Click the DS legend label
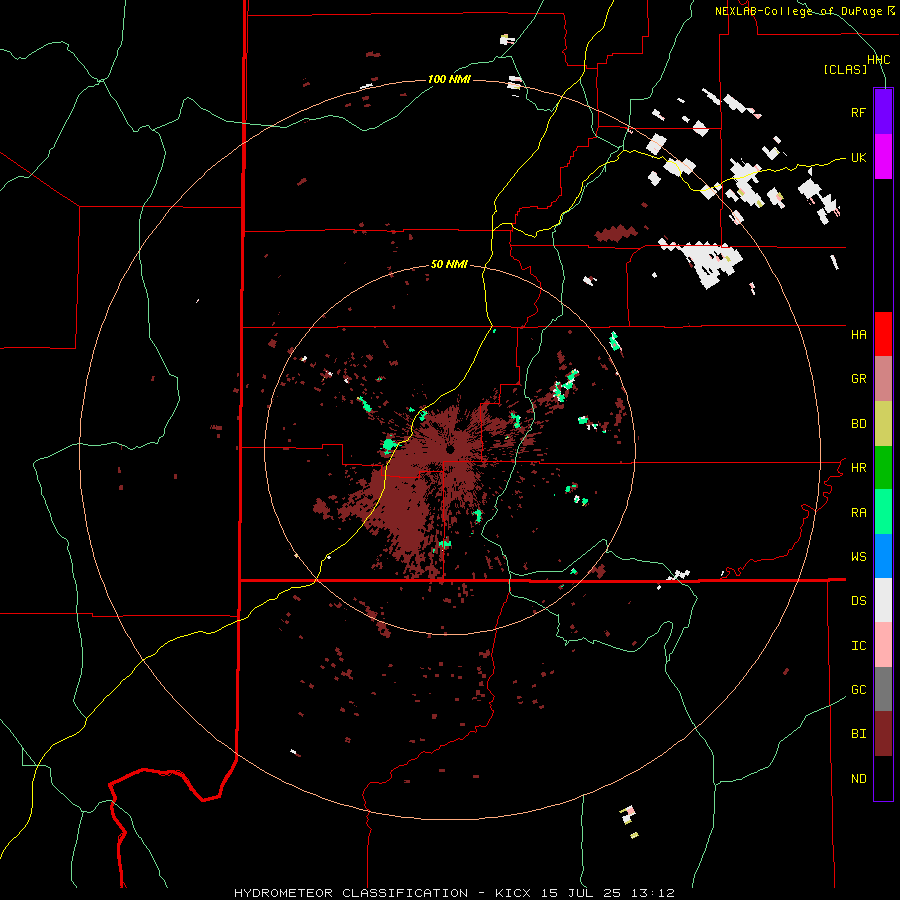 (858, 601)
